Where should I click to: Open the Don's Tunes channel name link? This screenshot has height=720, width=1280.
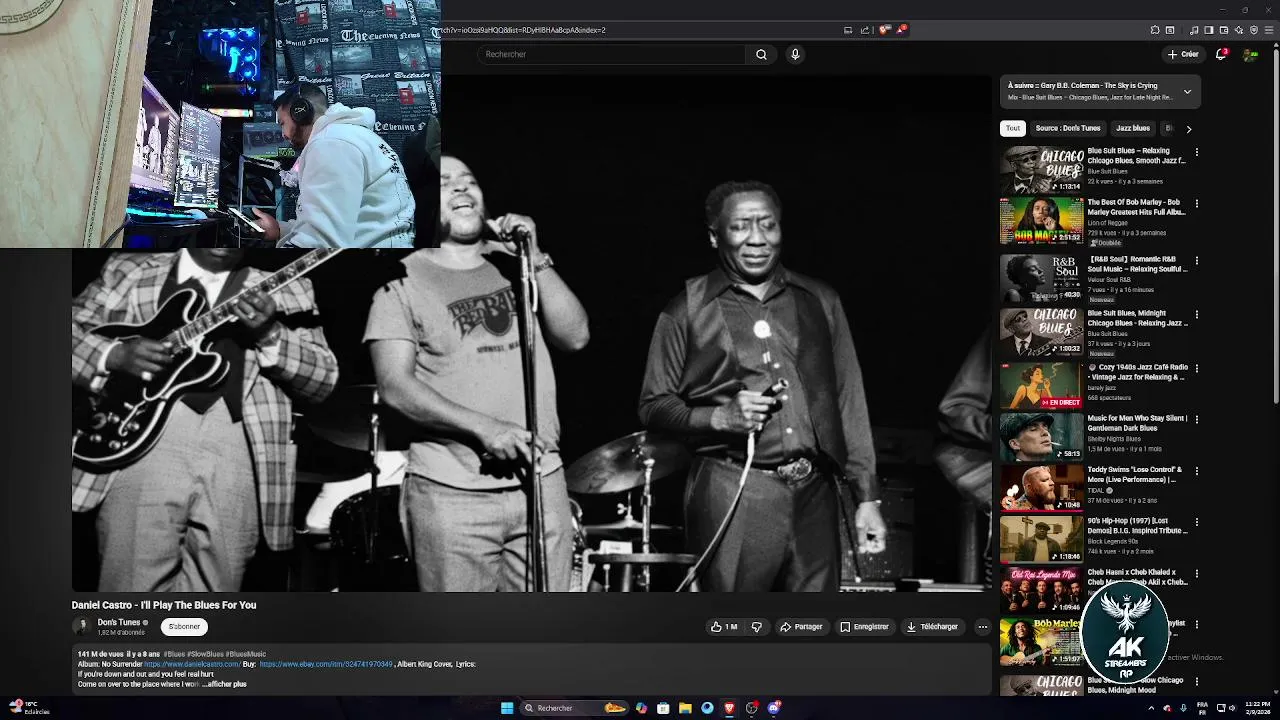click(119, 623)
